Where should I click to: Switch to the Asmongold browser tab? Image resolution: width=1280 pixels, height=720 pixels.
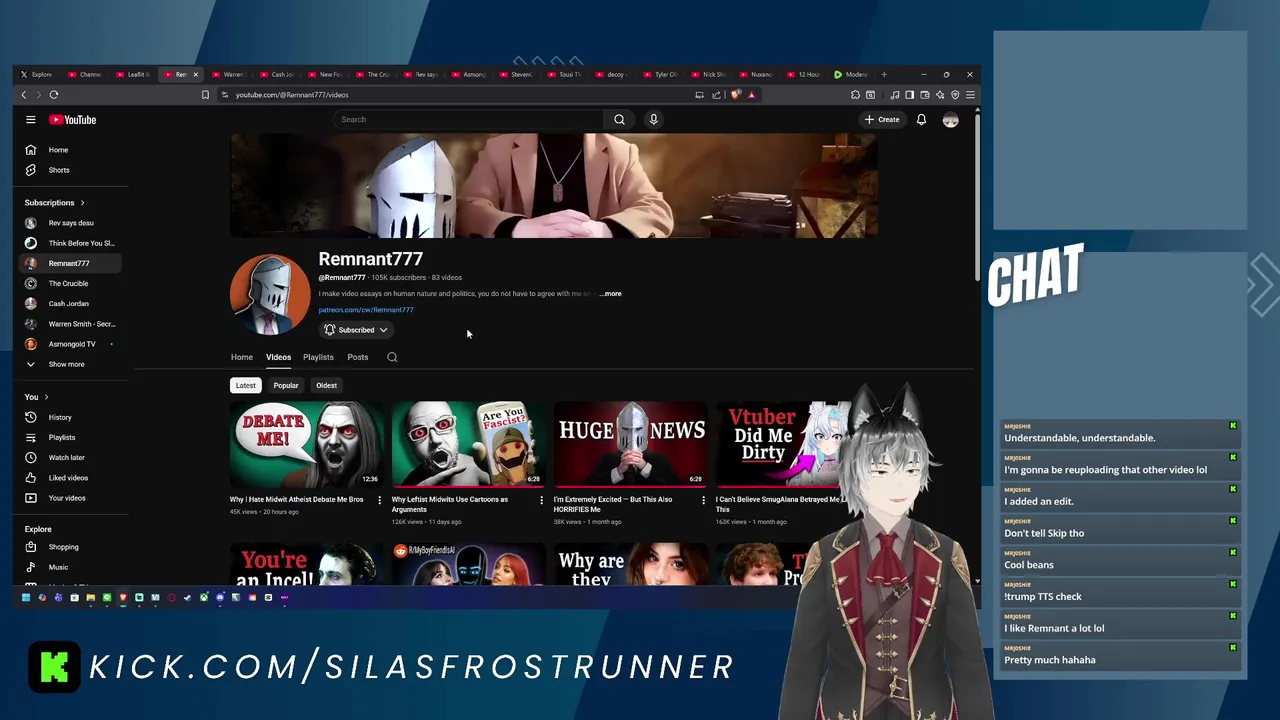click(x=470, y=74)
